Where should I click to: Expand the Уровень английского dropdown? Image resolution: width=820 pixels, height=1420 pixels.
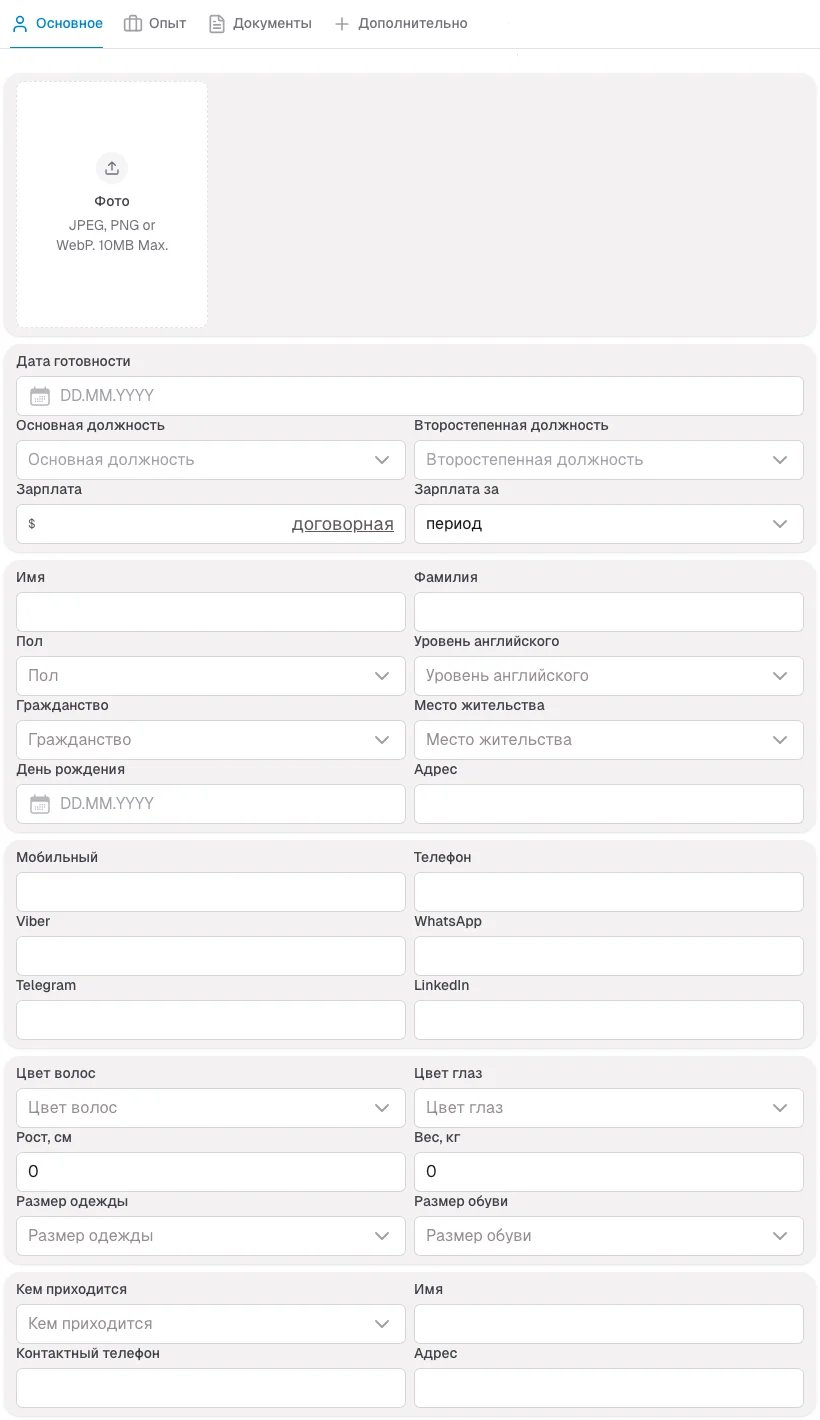(608, 676)
